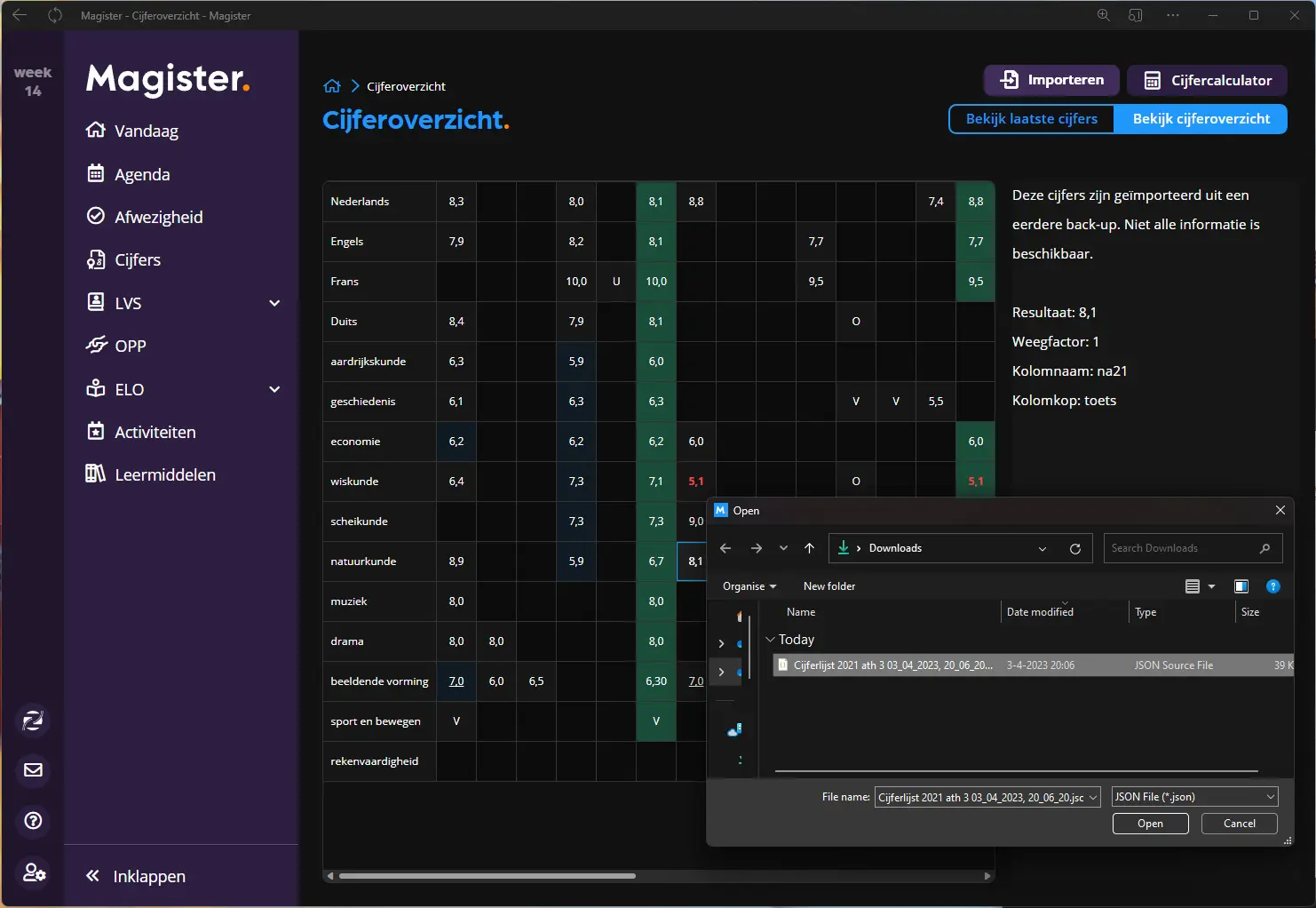Go up one folder level in dialog

[x=809, y=548]
